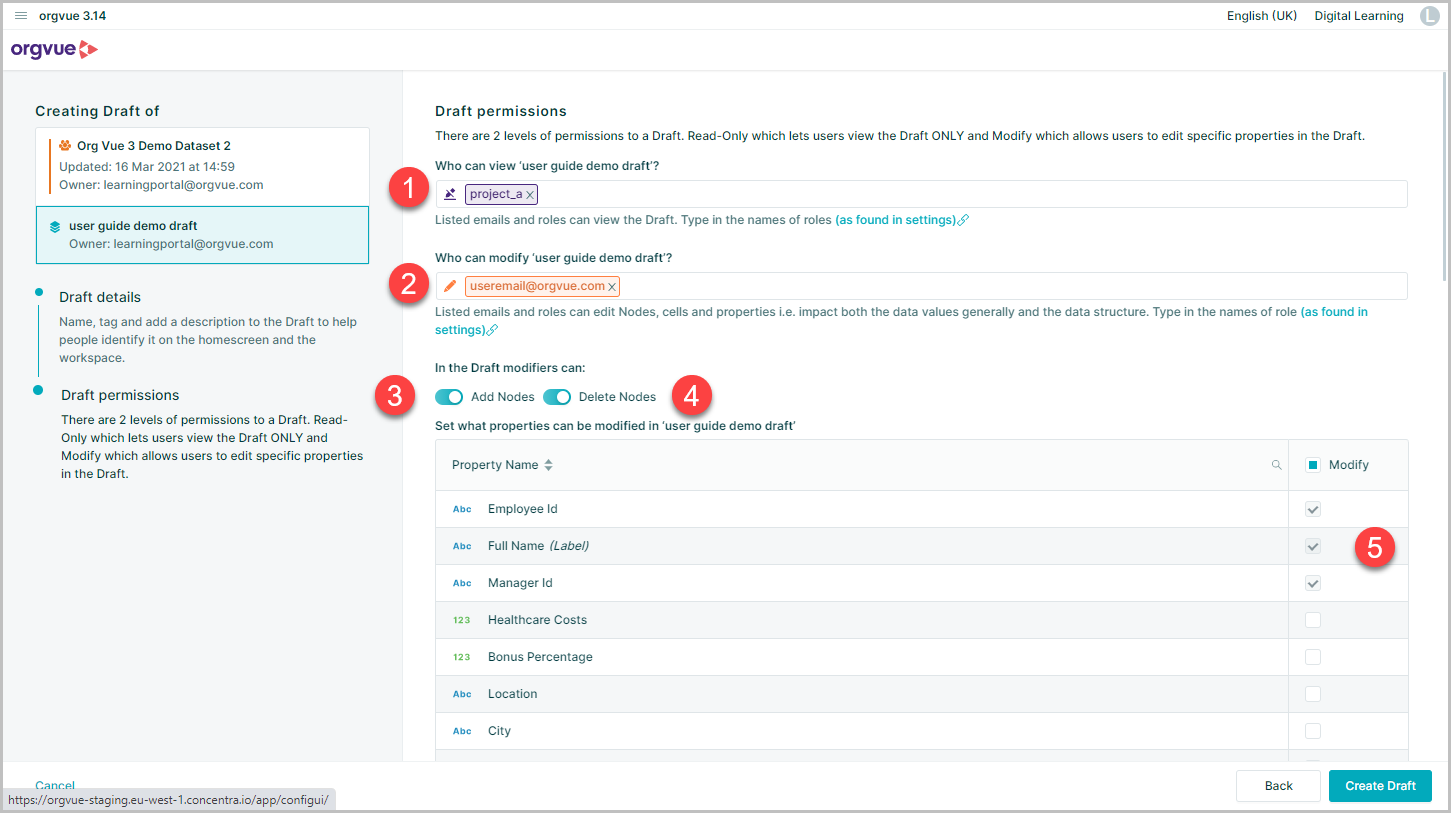The width and height of the screenshot is (1451, 813).
Task: Click the Abc type icon for Employee Id
Action: (462, 509)
